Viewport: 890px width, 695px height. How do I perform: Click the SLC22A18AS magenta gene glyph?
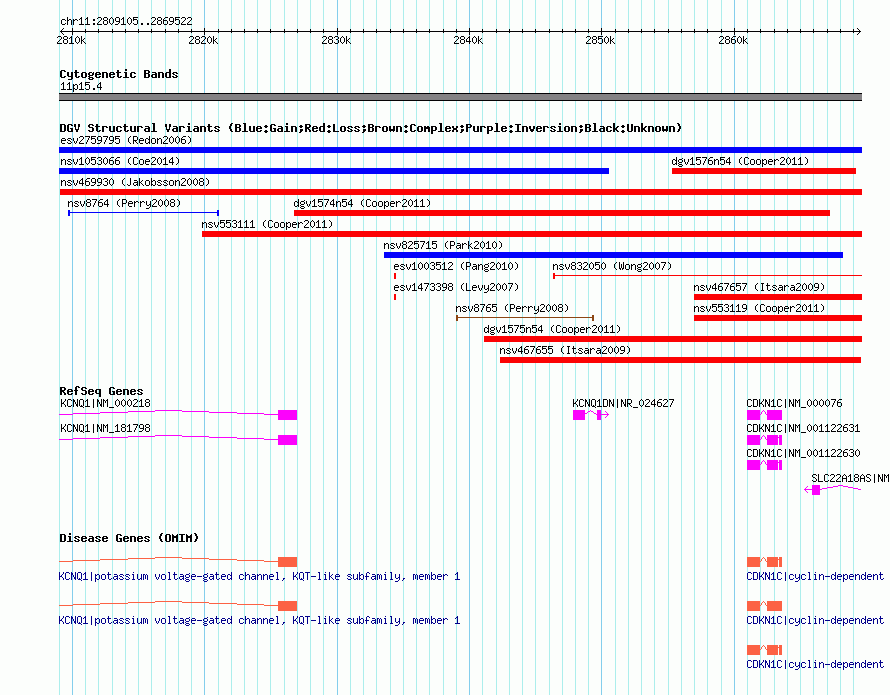click(x=833, y=489)
